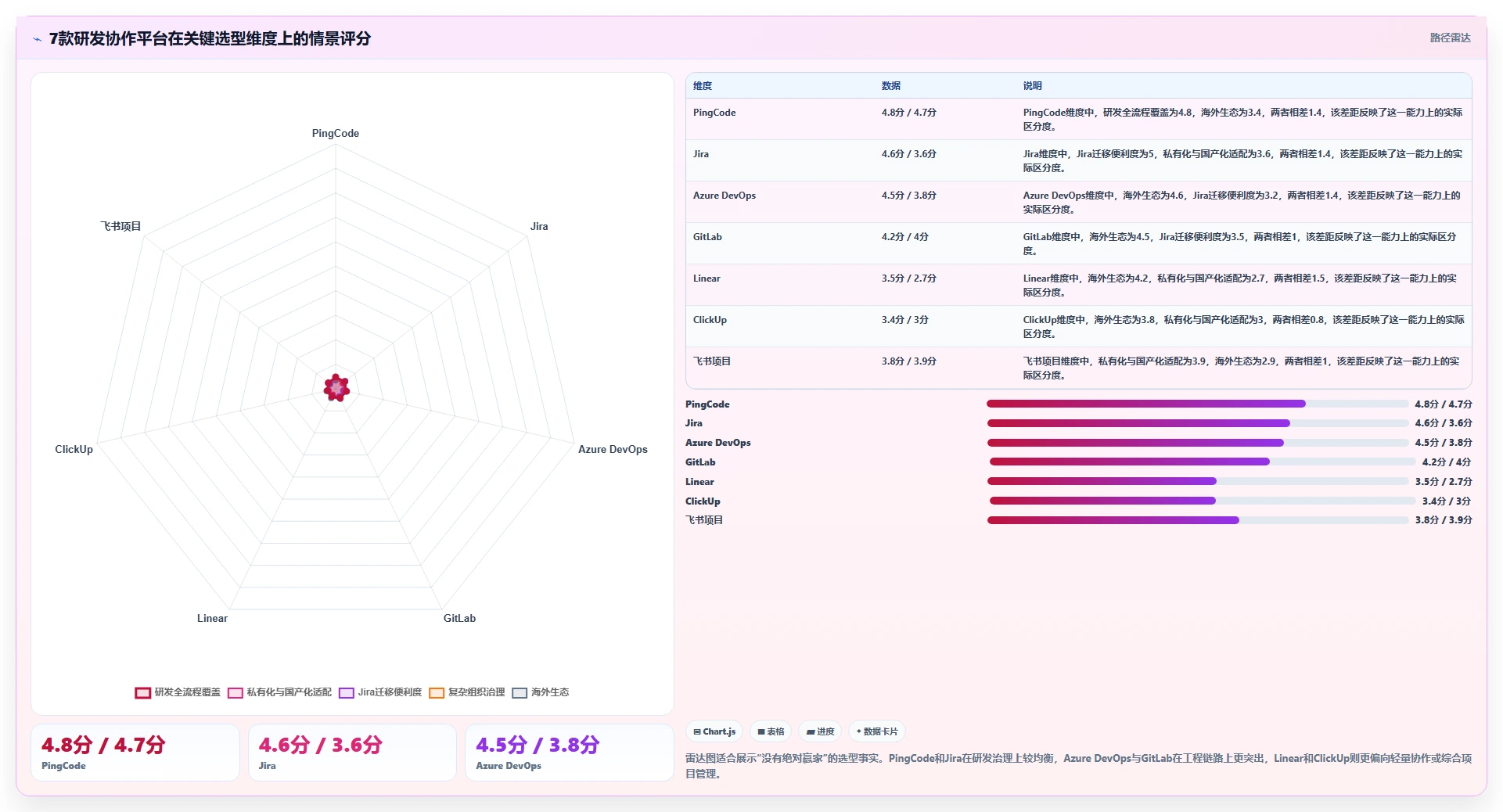Image resolution: width=1503 pixels, height=812 pixels.
Task: Click the 飞书项目 progress bar
Action: (1197, 520)
